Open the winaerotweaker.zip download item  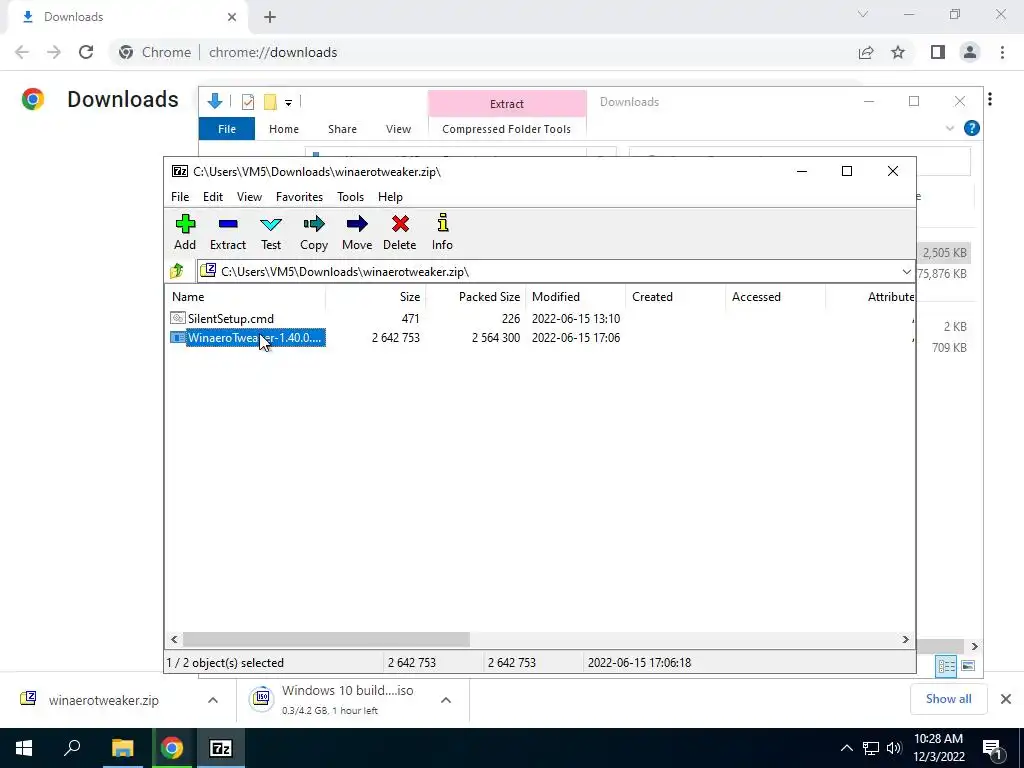[x=103, y=700]
